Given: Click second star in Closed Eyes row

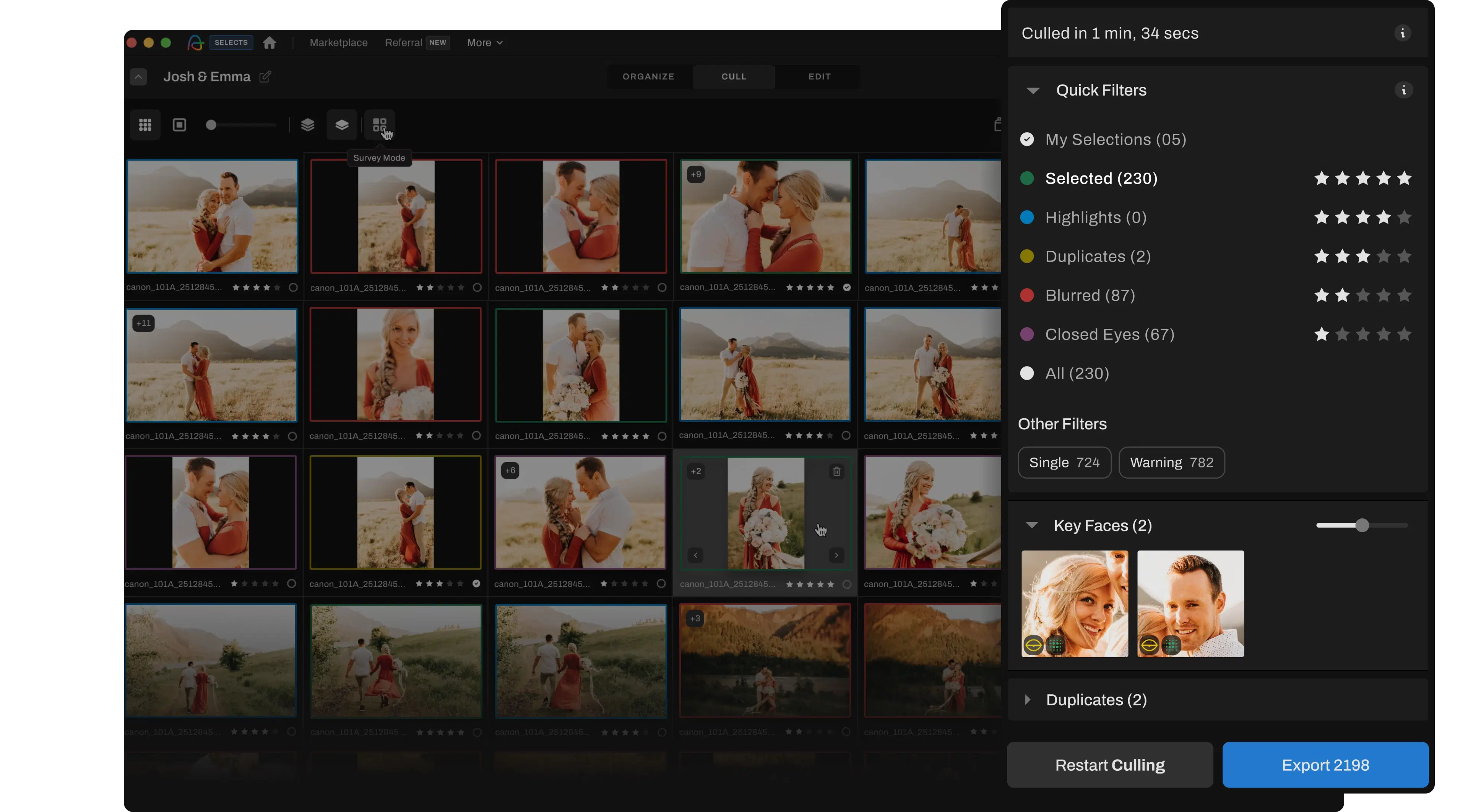Looking at the screenshot, I should pos(1342,335).
